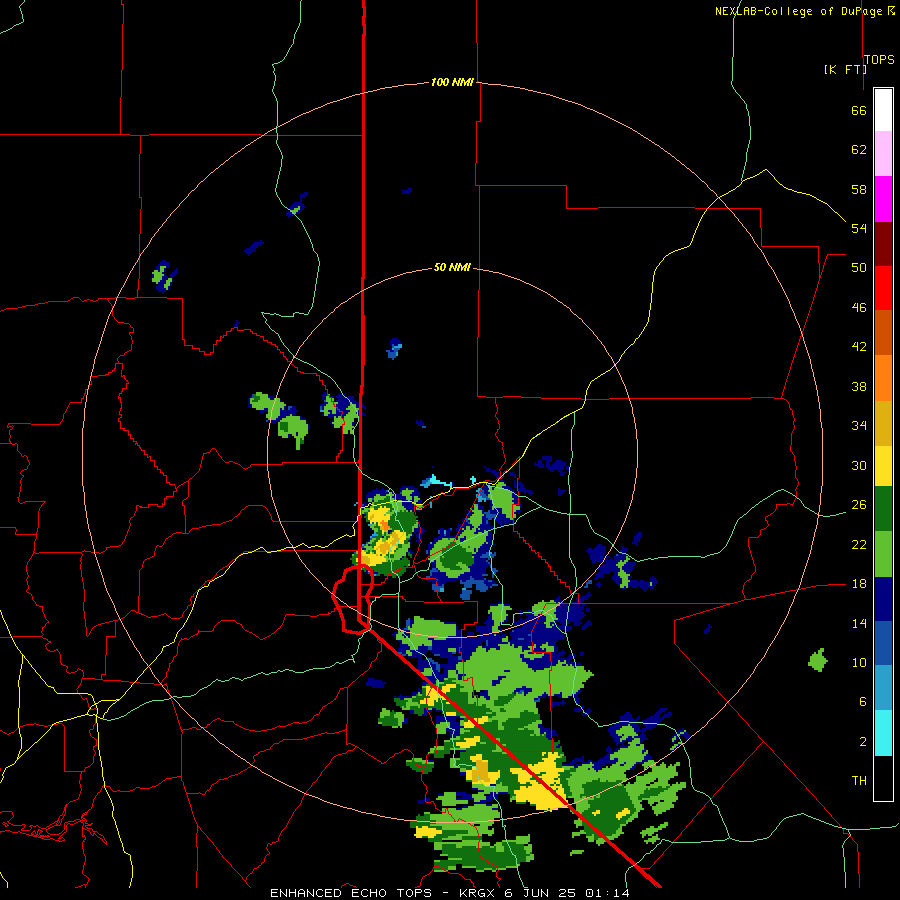Click the light pink 62 kft legend swatch

tap(883, 153)
